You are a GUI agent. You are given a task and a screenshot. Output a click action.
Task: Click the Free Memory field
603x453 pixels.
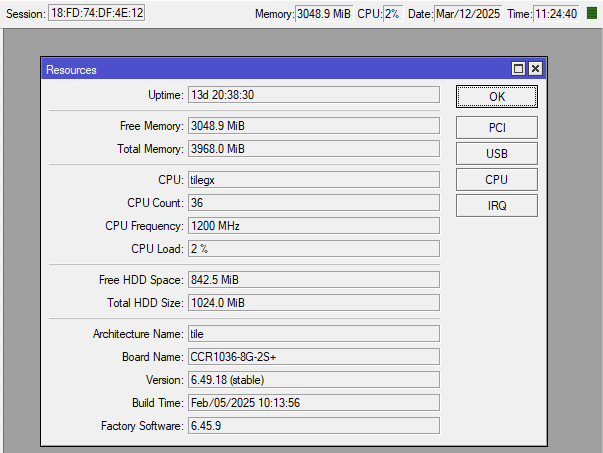(x=313, y=126)
